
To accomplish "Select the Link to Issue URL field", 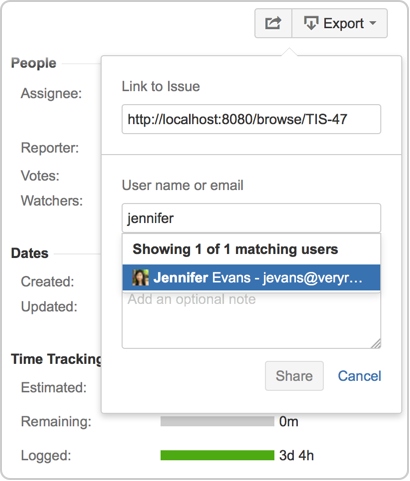I will pyautogui.click(x=251, y=119).
